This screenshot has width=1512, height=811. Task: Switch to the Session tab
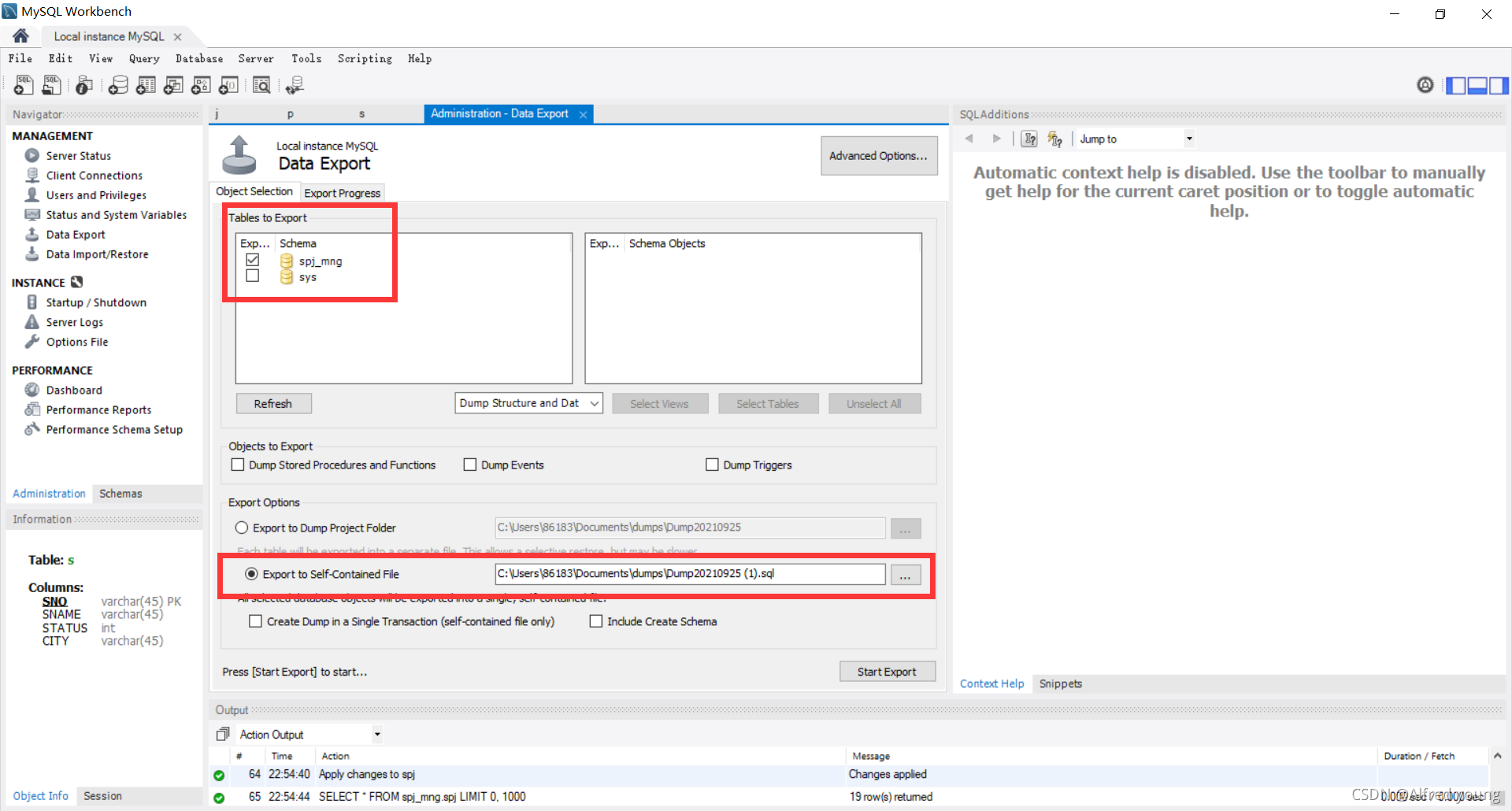click(102, 796)
